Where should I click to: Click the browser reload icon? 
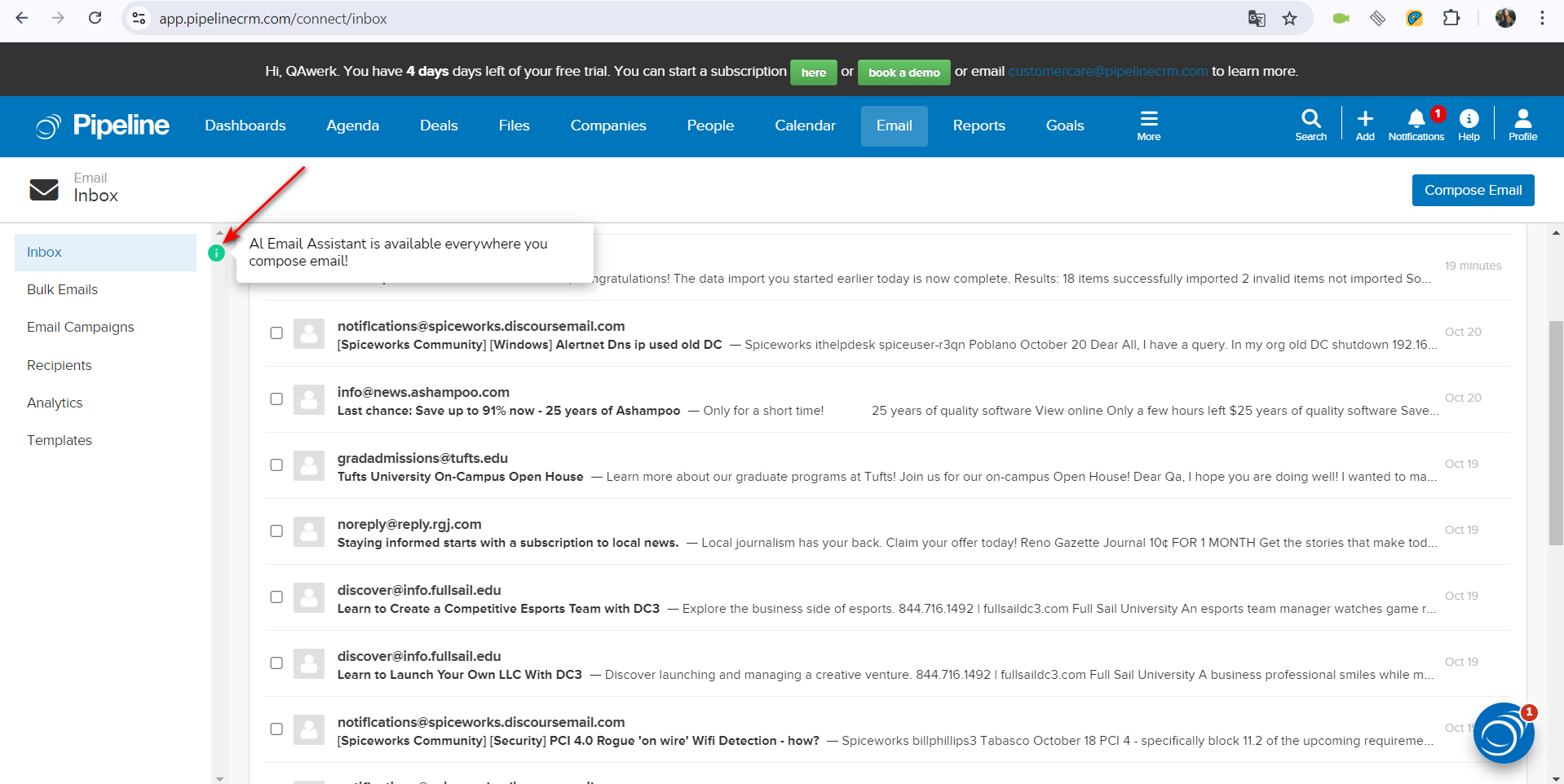[x=95, y=18]
